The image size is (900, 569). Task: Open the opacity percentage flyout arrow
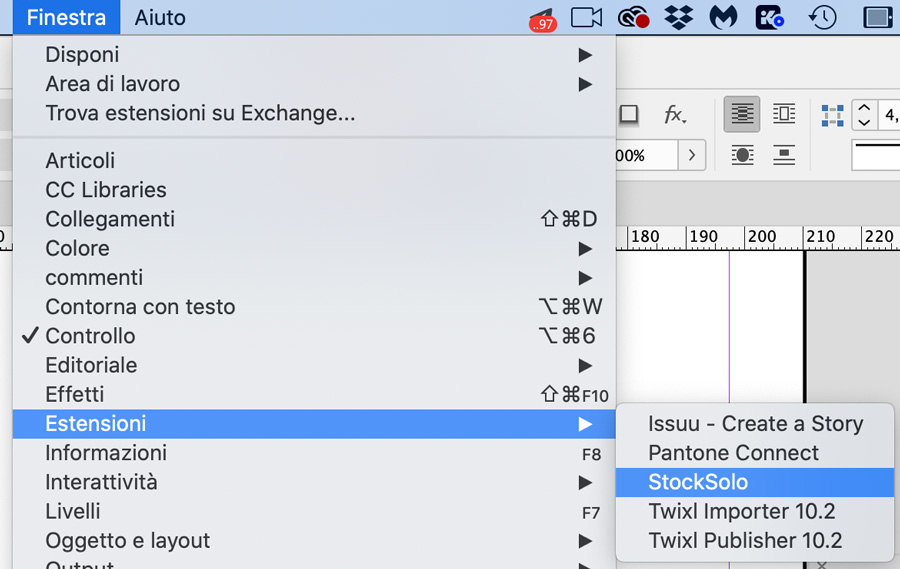[692, 155]
